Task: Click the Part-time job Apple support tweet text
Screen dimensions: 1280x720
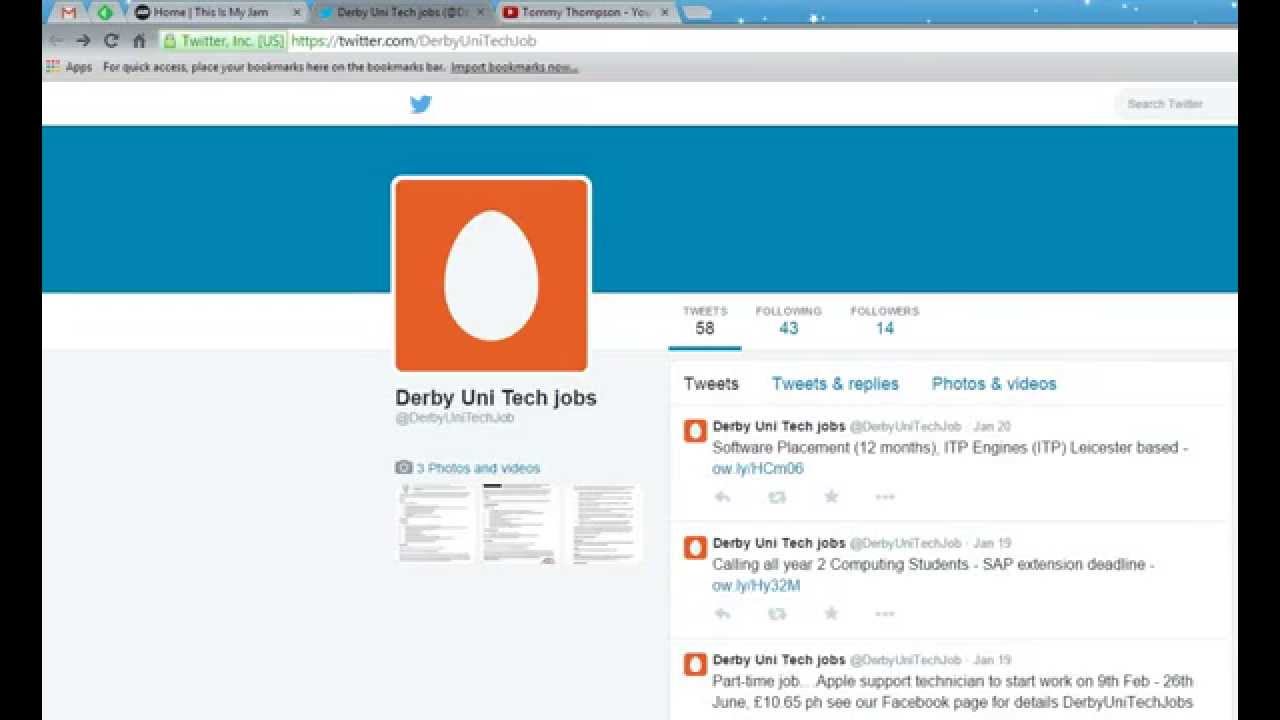Action: click(x=953, y=692)
